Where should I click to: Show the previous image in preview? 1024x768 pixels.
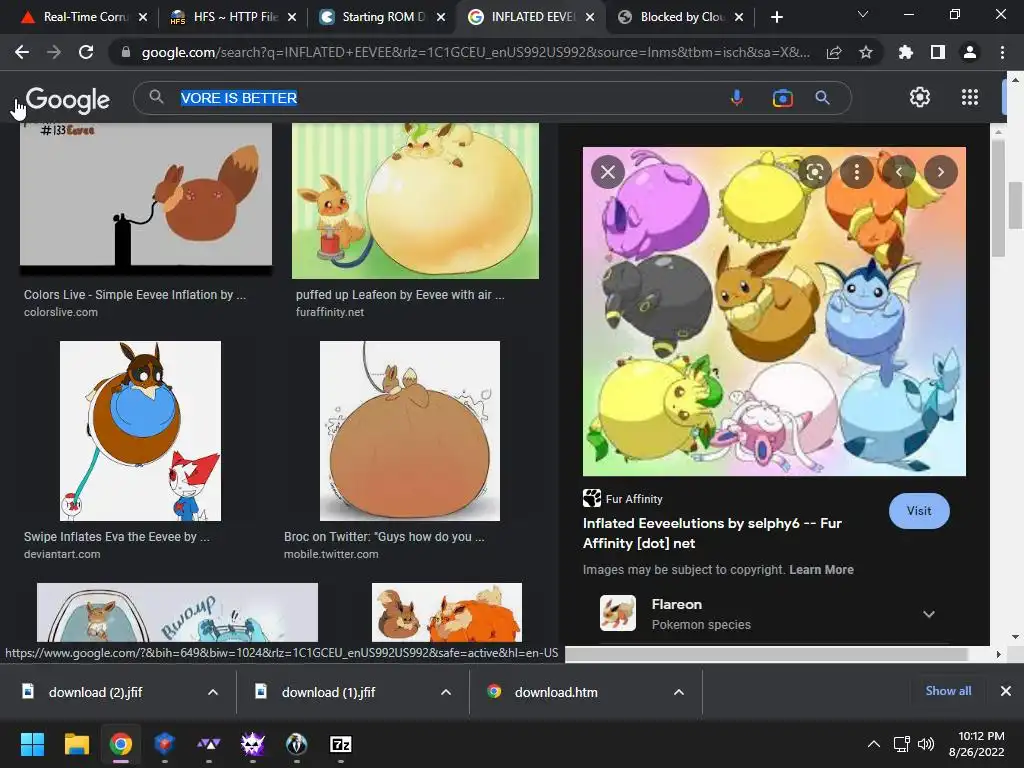(899, 172)
